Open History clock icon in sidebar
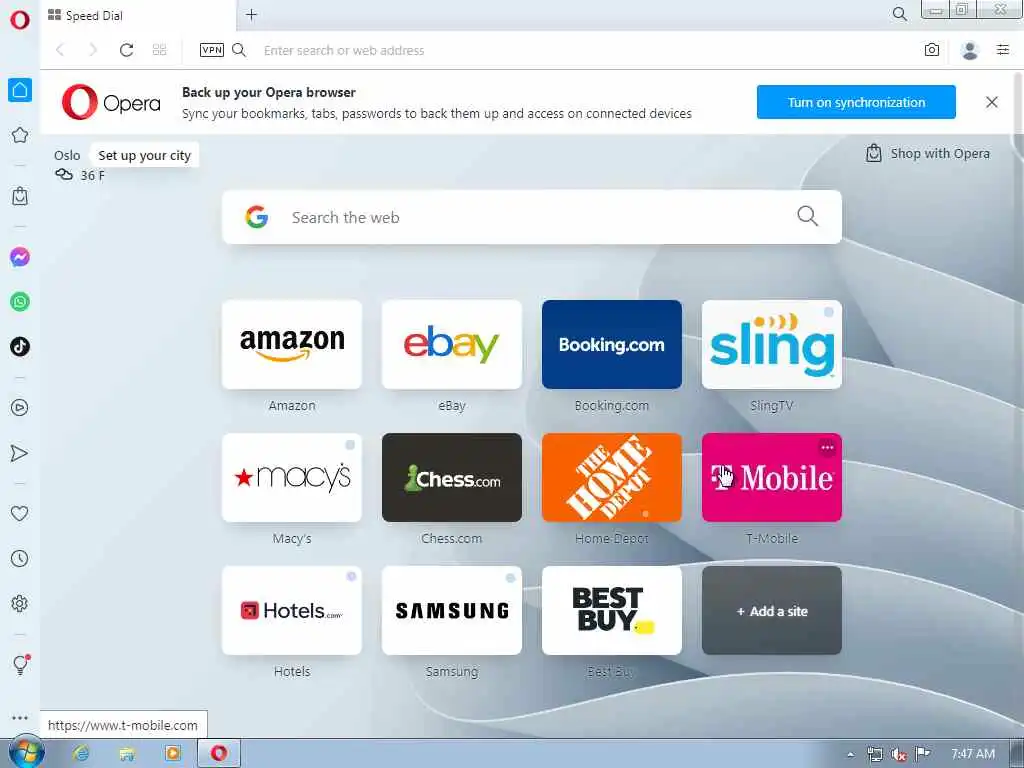This screenshot has width=1024, height=768. (x=20, y=559)
